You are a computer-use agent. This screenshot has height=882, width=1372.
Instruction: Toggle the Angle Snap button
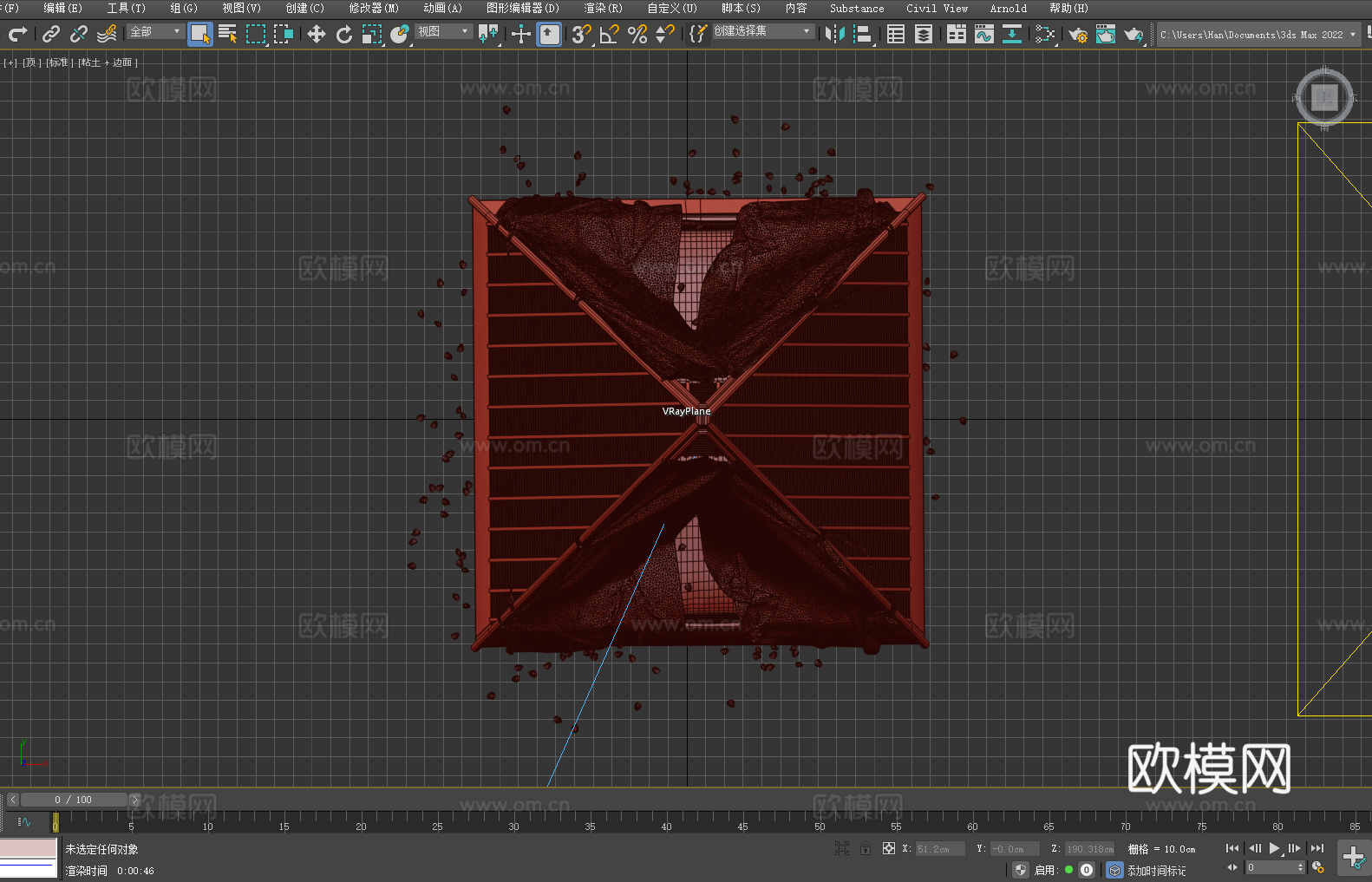coord(609,34)
